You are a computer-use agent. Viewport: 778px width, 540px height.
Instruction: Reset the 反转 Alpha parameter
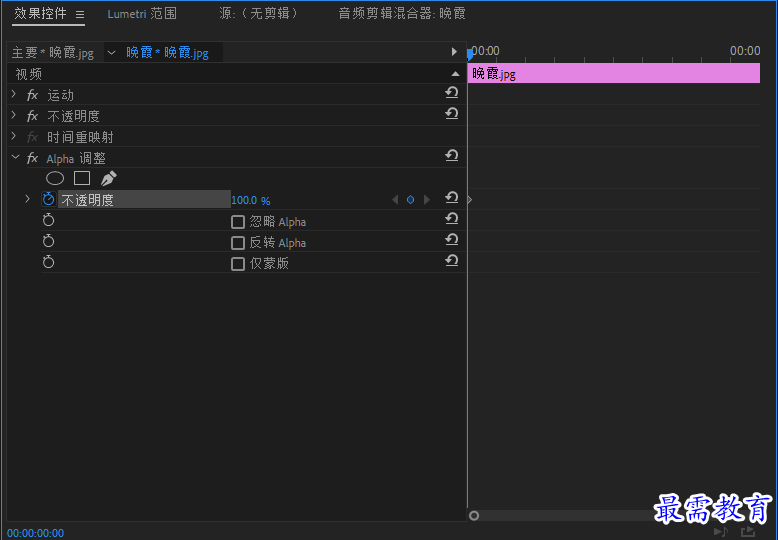click(452, 240)
